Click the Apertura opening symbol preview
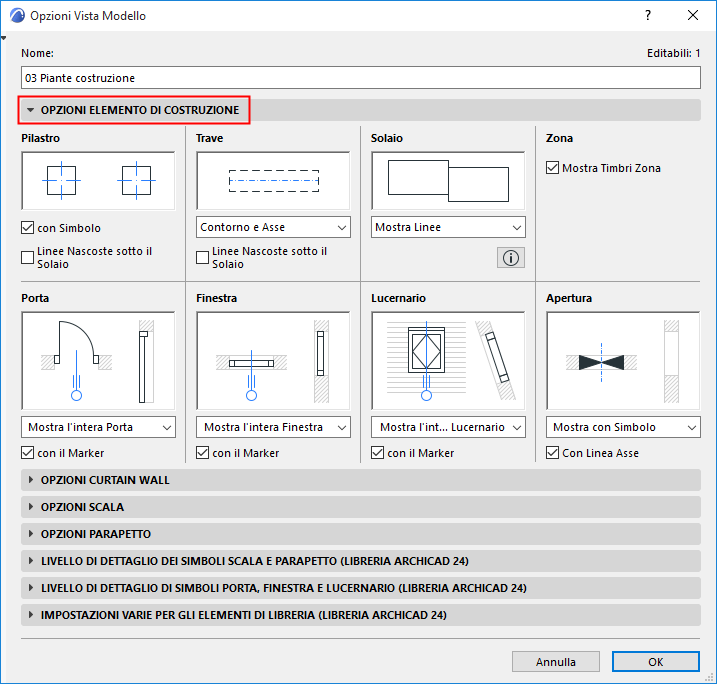This screenshot has width=717, height=684. [623, 361]
